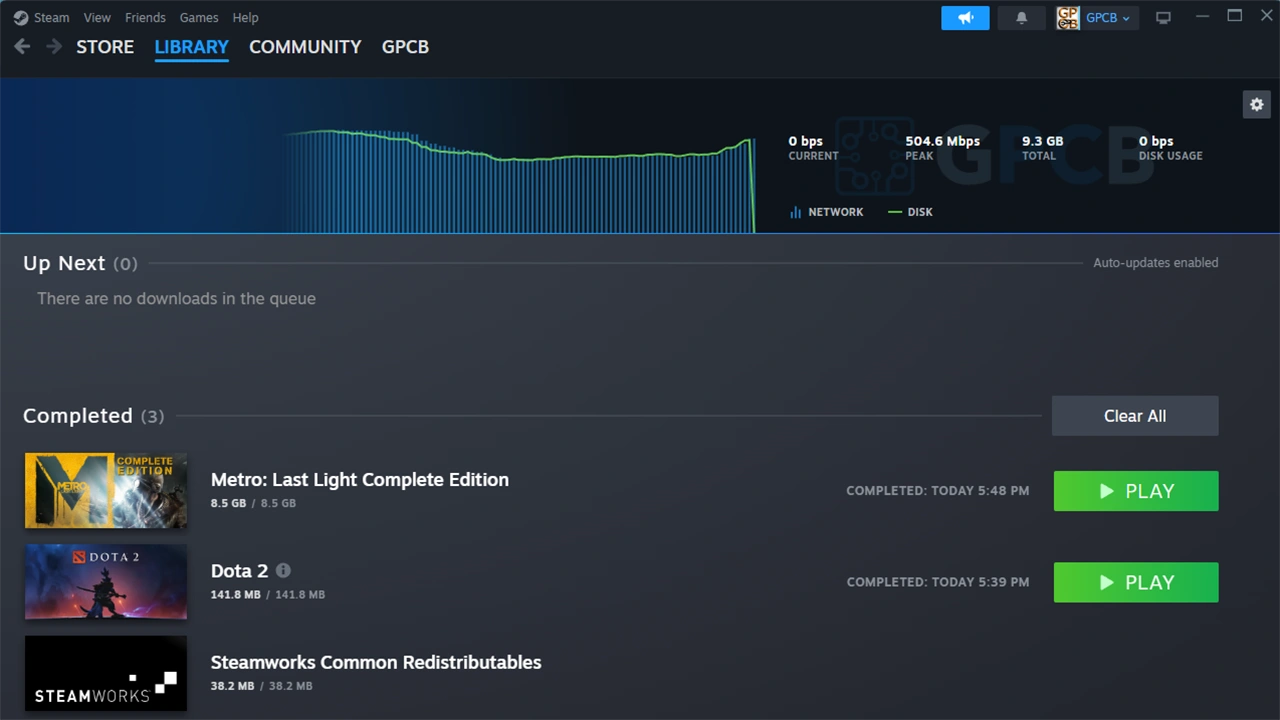Screen dimensions: 1280x720
Task: Open the Steamworks thumbnail
Action: coord(106,673)
